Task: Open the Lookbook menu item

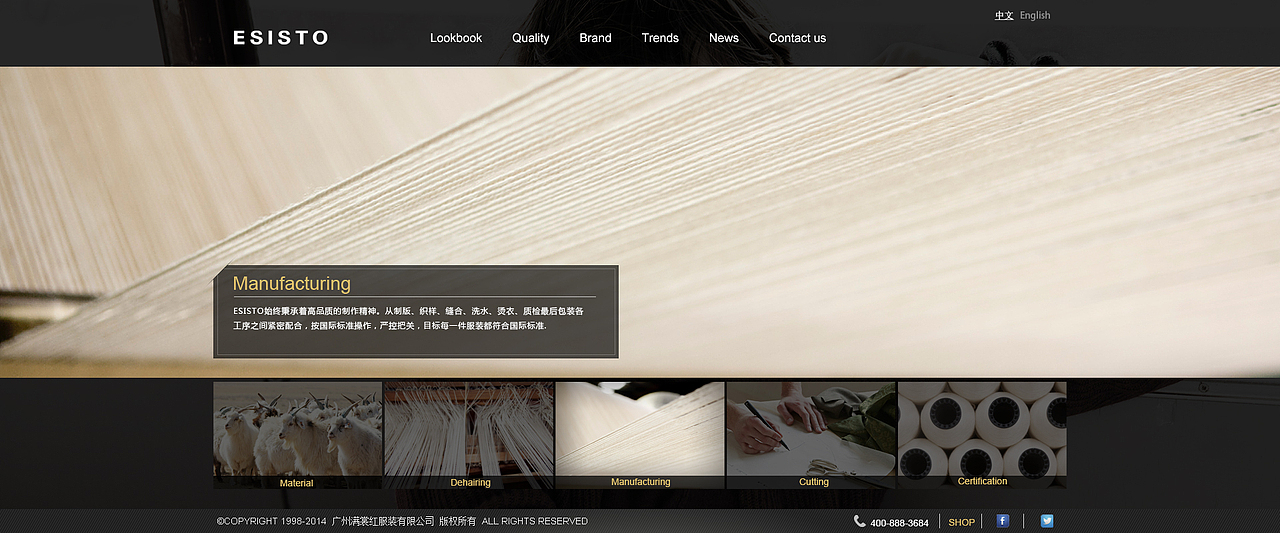Action: click(x=456, y=38)
